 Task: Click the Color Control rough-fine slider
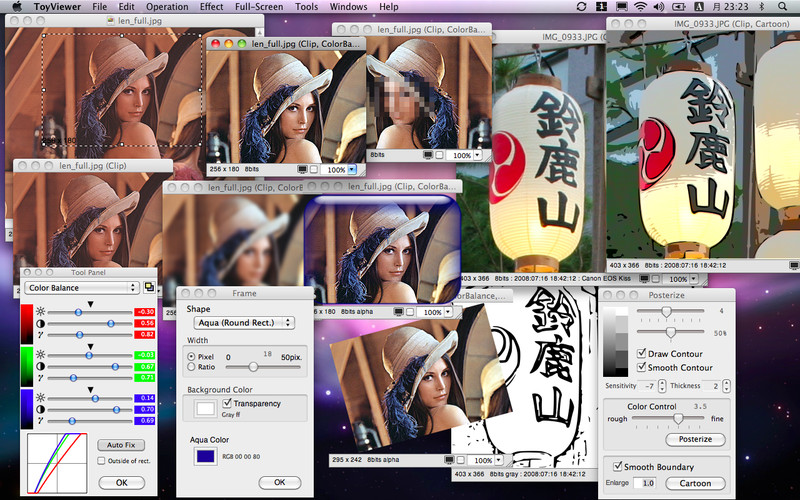click(x=668, y=418)
